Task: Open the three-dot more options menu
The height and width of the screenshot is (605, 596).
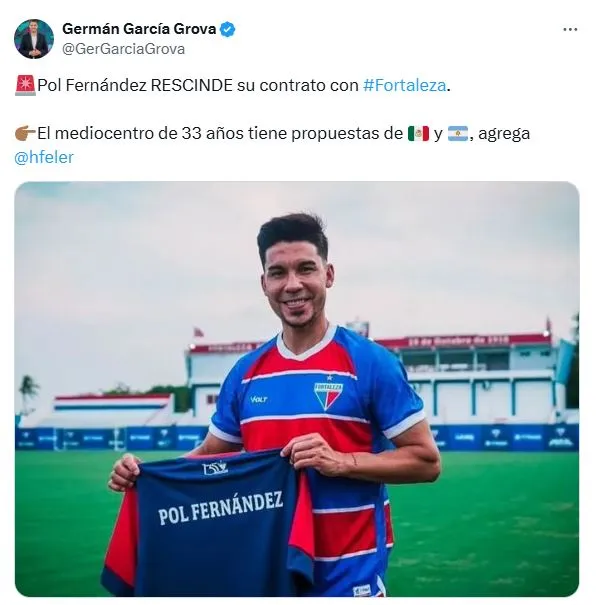Action: [570, 30]
